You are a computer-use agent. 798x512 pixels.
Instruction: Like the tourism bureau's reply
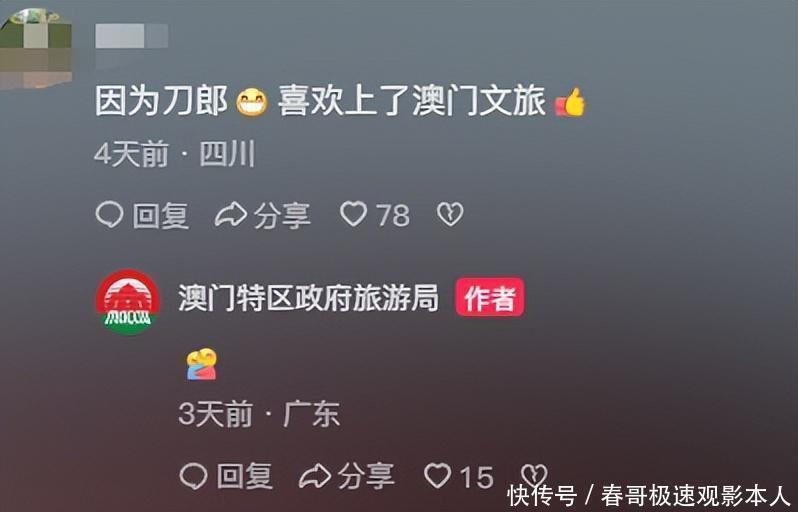(438, 476)
